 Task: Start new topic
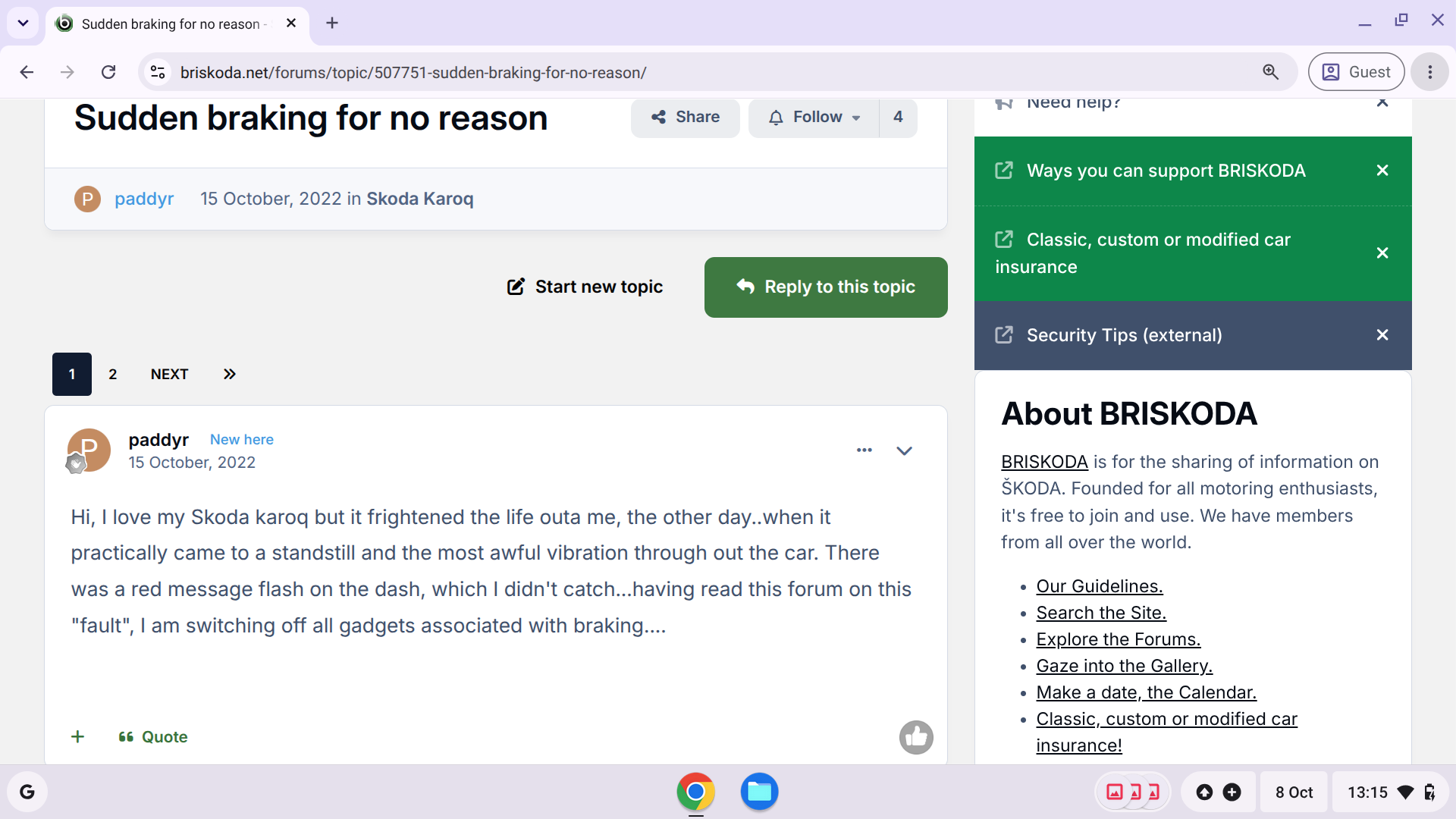(585, 287)
